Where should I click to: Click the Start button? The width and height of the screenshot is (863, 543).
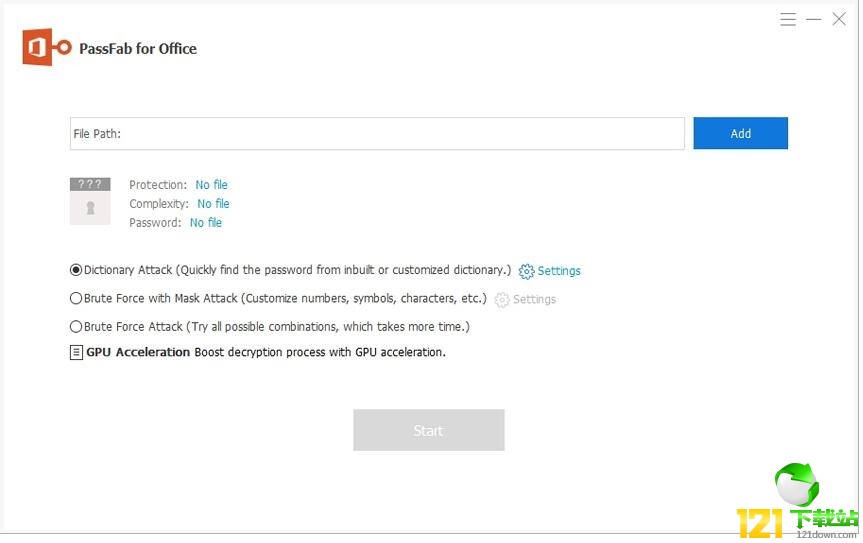tap(428, 430)
